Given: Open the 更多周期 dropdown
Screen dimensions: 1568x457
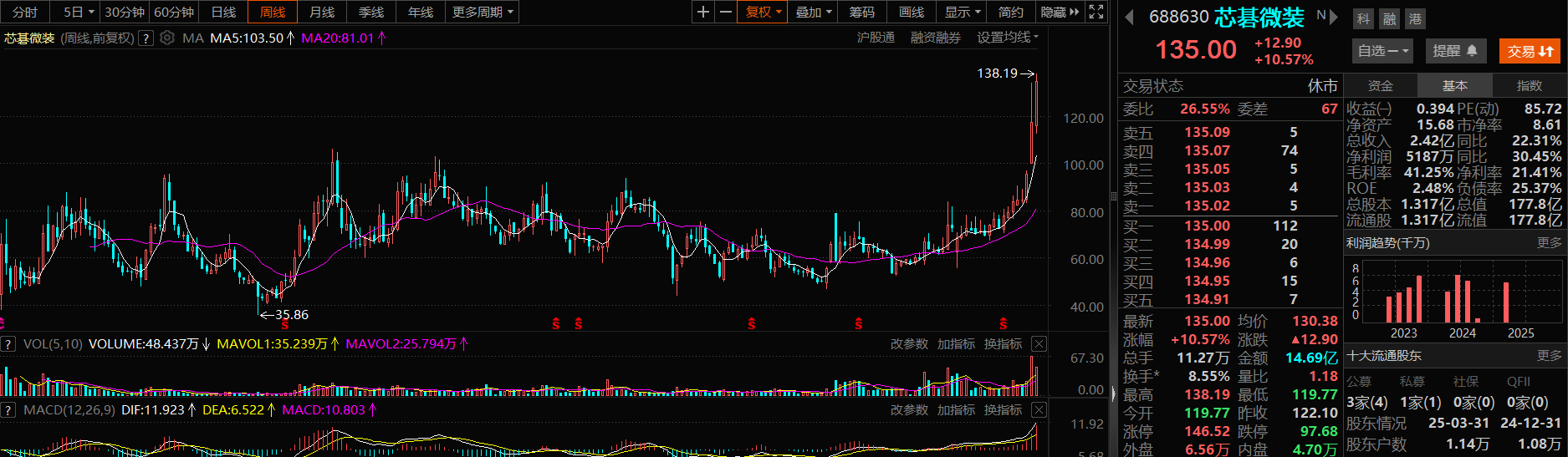Looking at the screenshot, I should 483,12.
